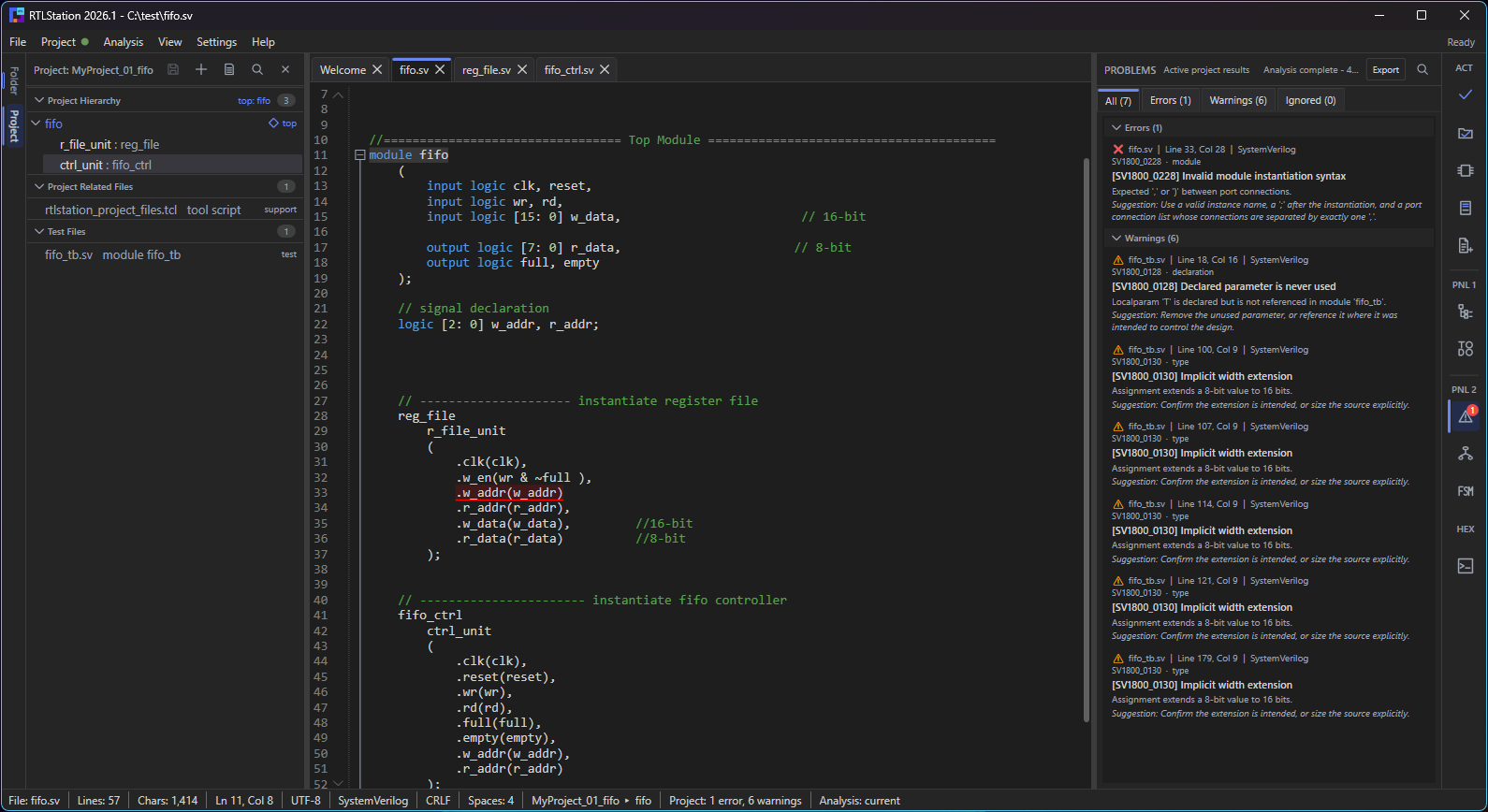Click the FSM viewer icon
The width and height of the screenshot is (1488, 812).
(1466, 491)
